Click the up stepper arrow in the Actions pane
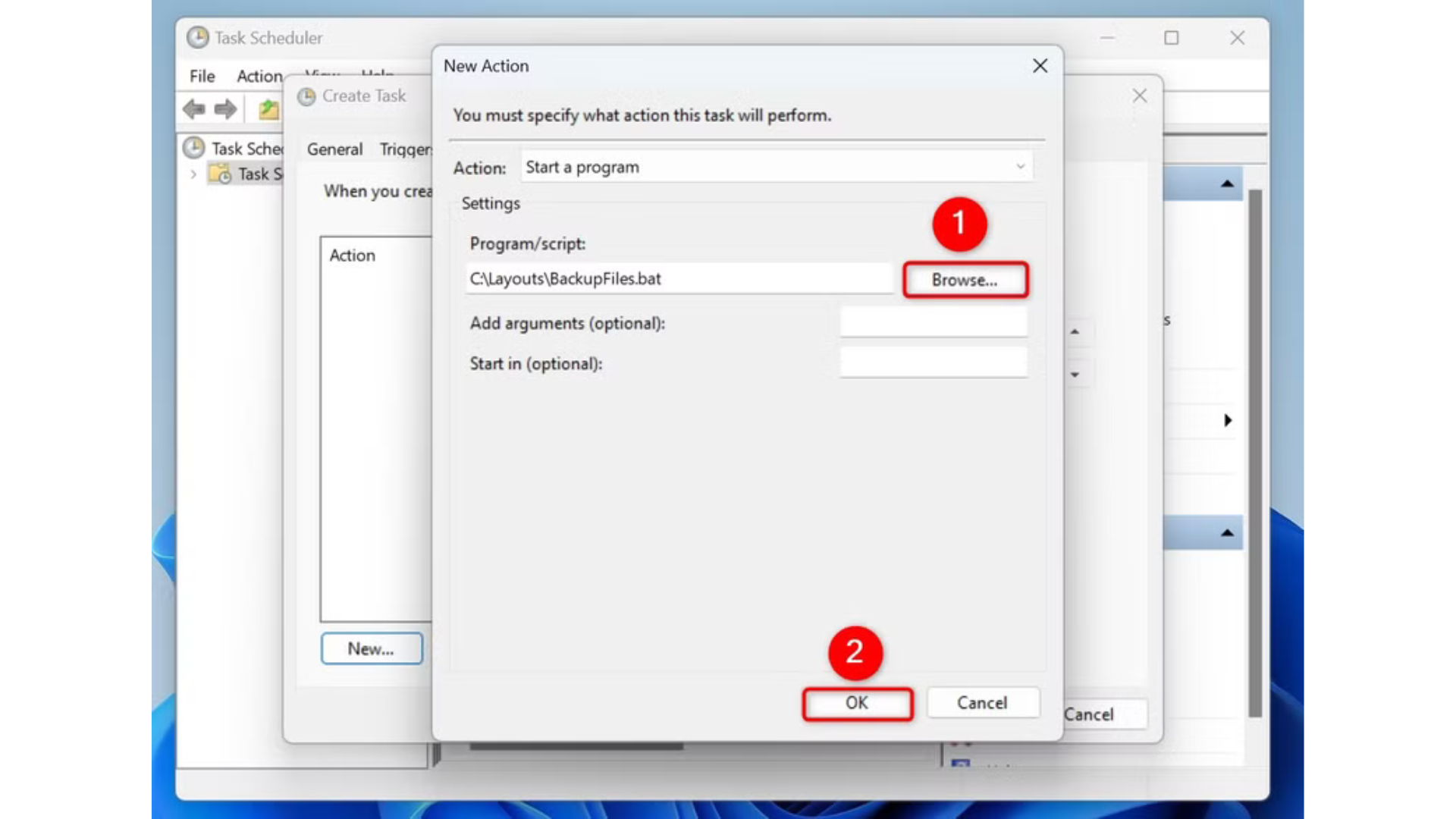This screenshot has width=1456, height=819. pos(1075,331)
